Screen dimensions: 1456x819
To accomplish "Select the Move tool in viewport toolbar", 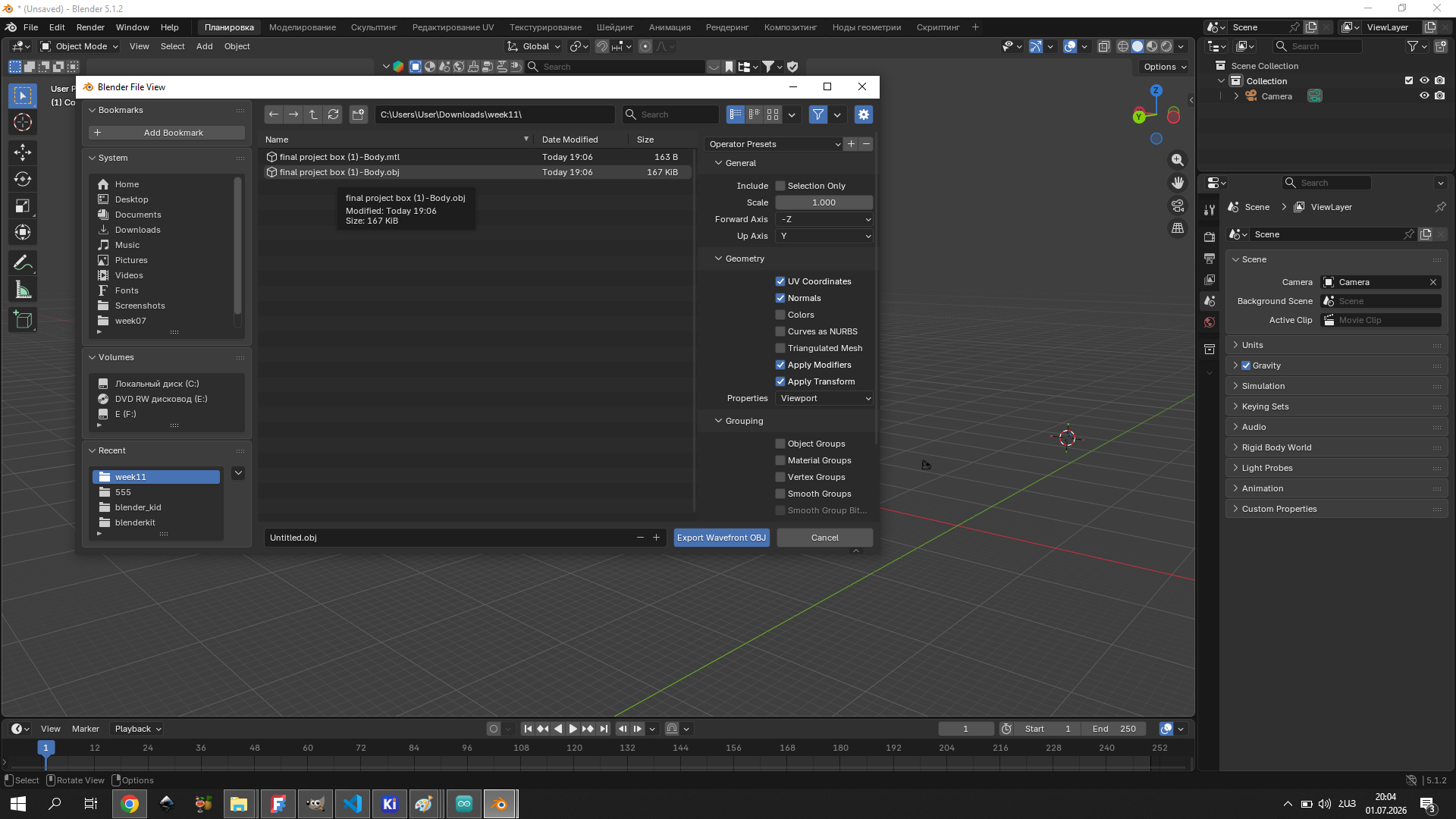I will pos(23,152).
